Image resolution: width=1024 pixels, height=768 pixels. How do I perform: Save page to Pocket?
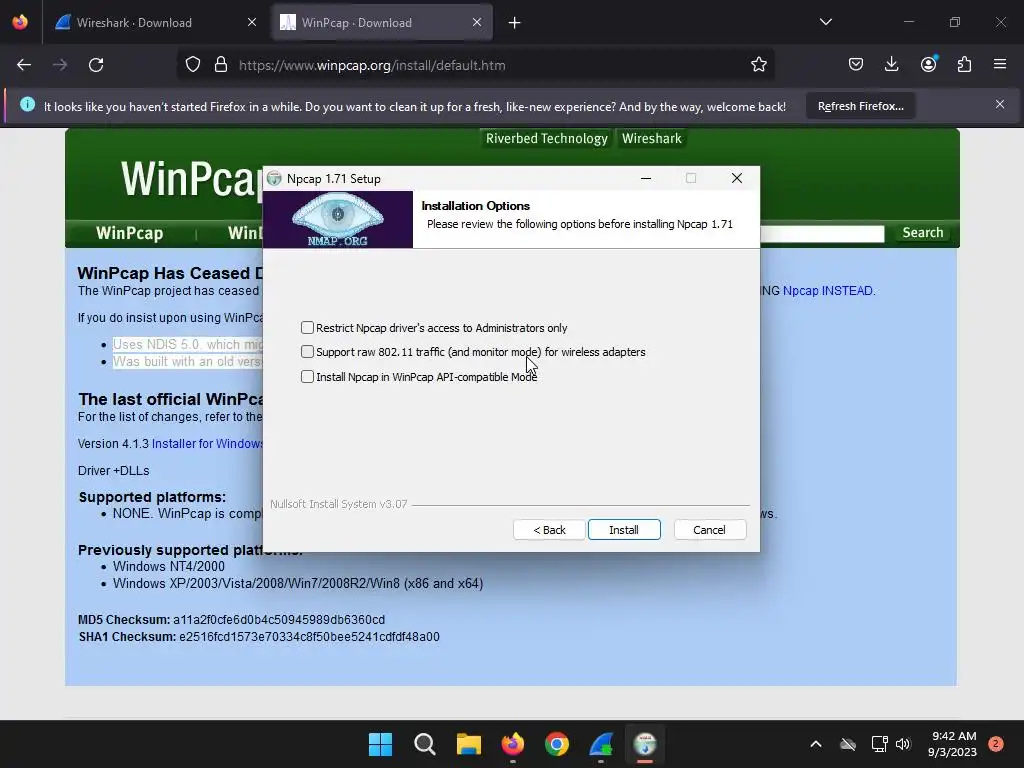click(x=856, y=64)
